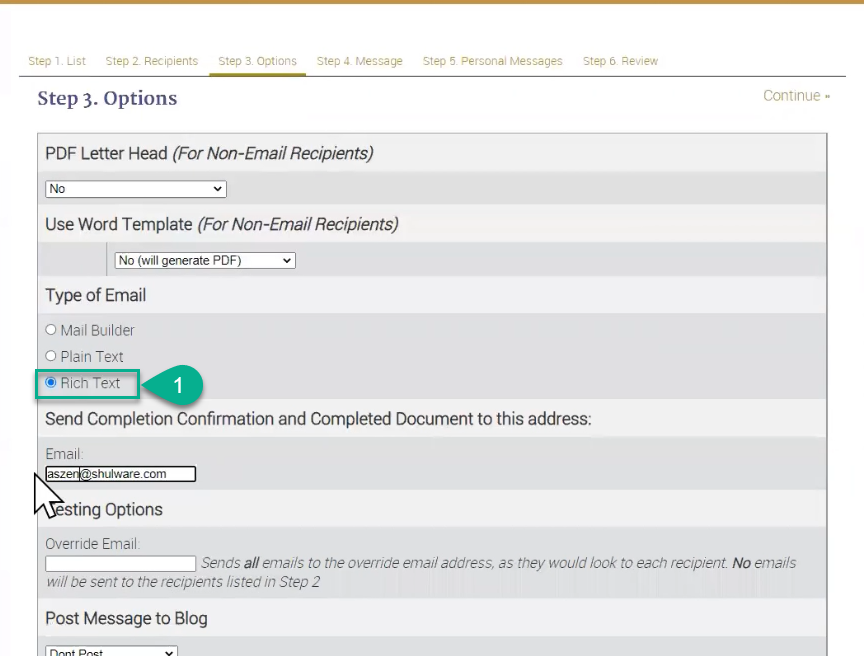Click the Type of Email section header
This screenshot has width=864, height=656.
pyautogui.click(x=96, y=295)
